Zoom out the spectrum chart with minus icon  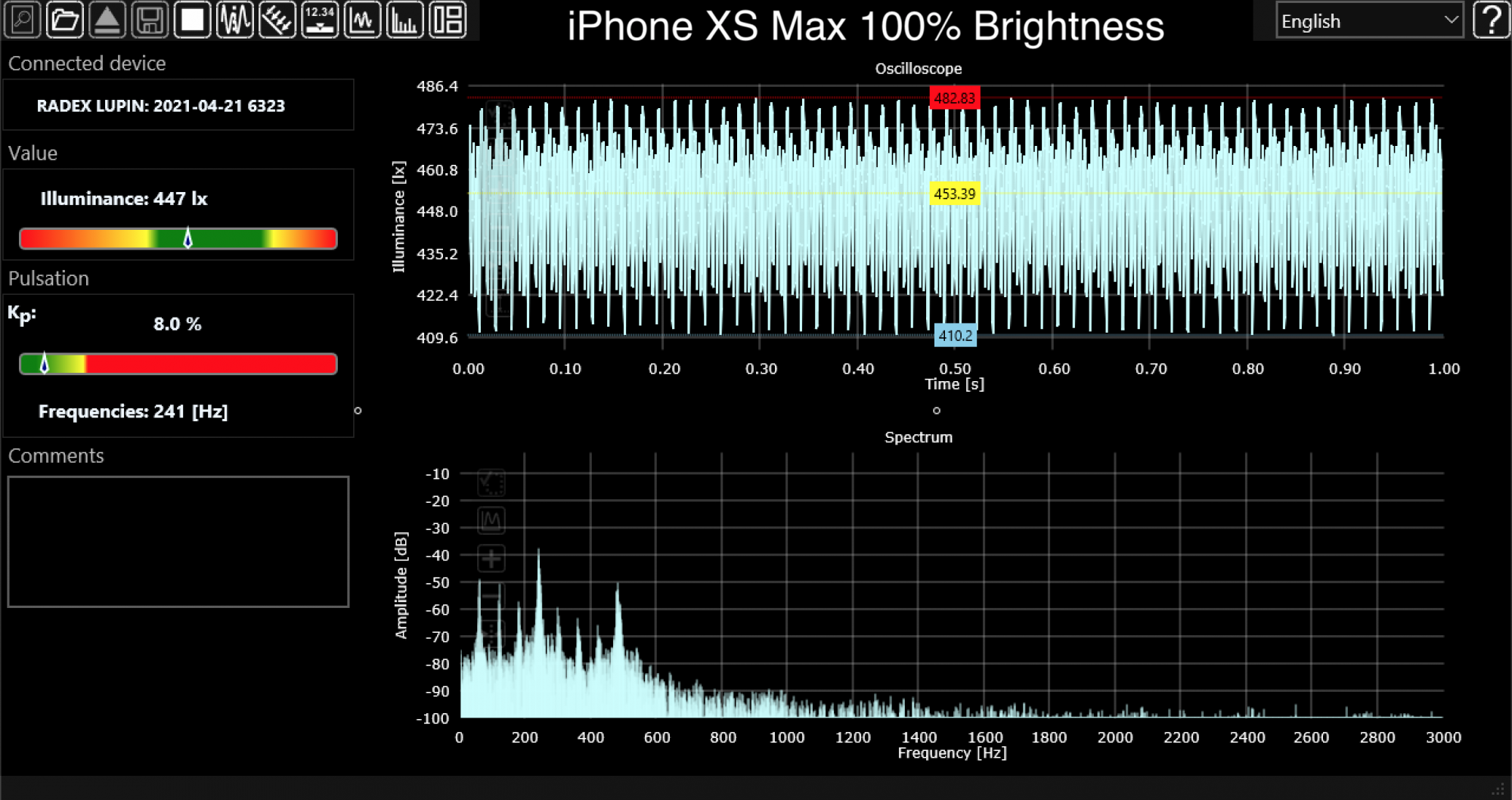pos(491,596)
